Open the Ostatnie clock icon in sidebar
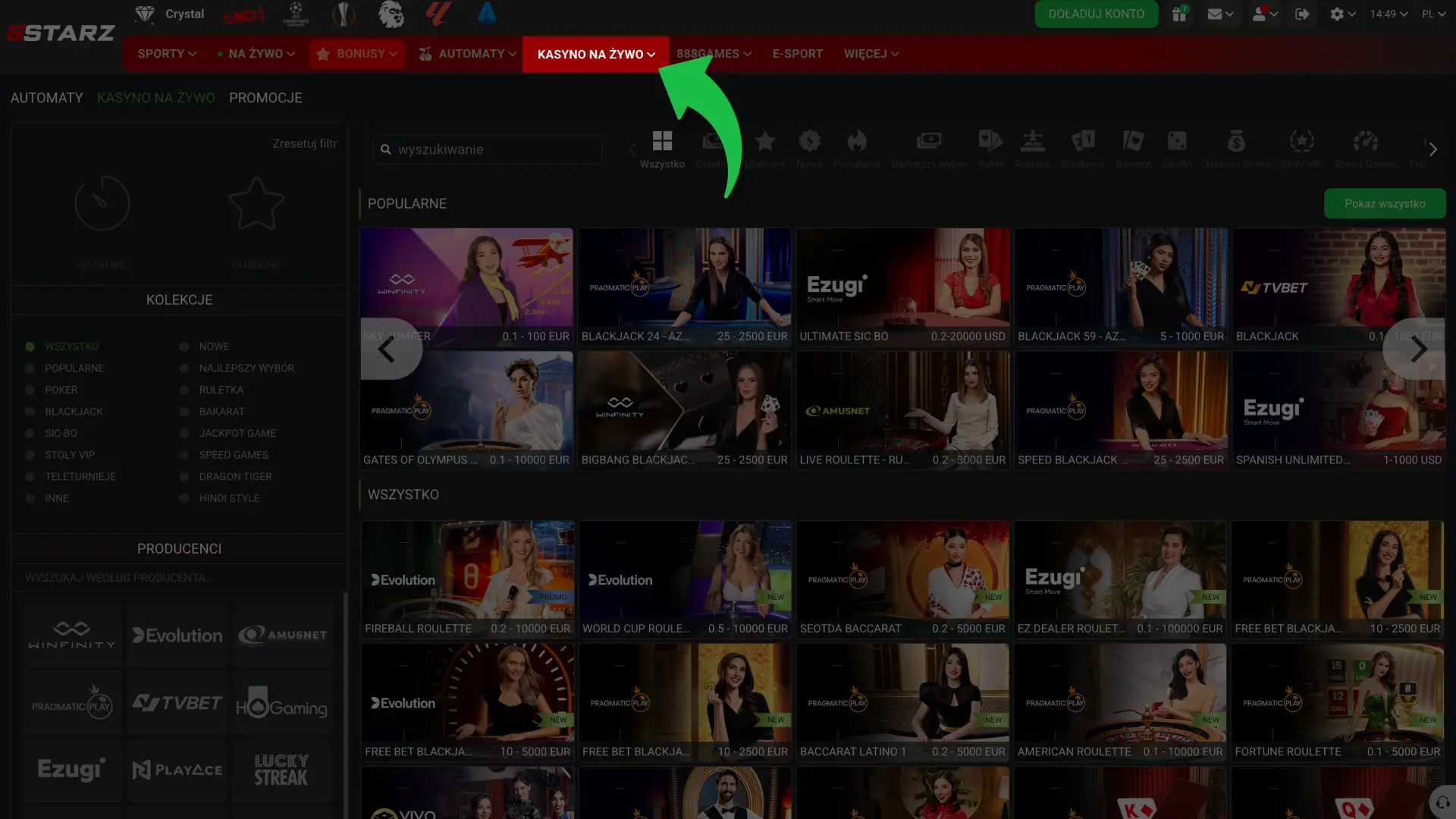Viewport: 1456px width, 819px height. tap(102, 203)
